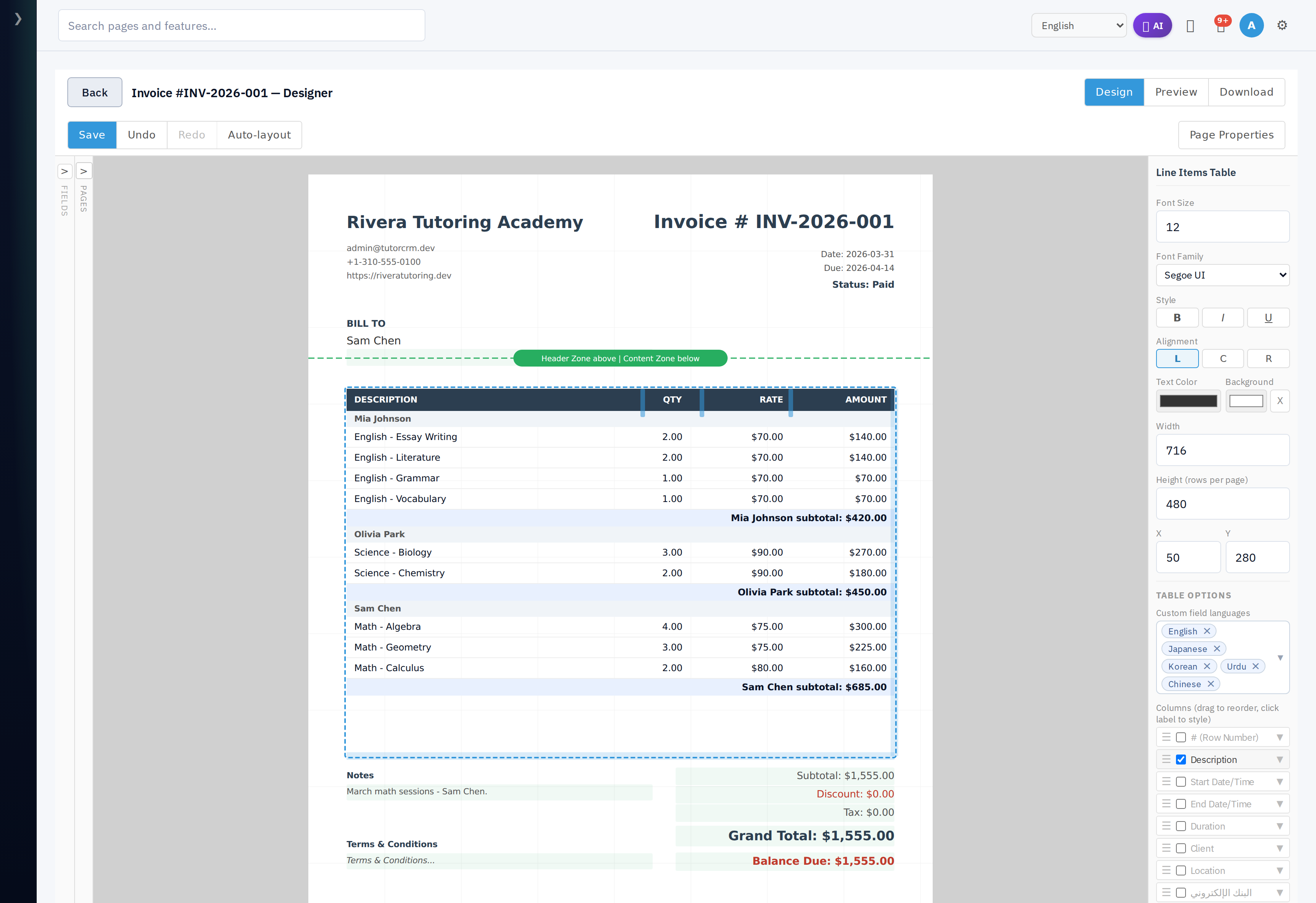Grab the Start Date/Time drag handle

coord(1166,782)
